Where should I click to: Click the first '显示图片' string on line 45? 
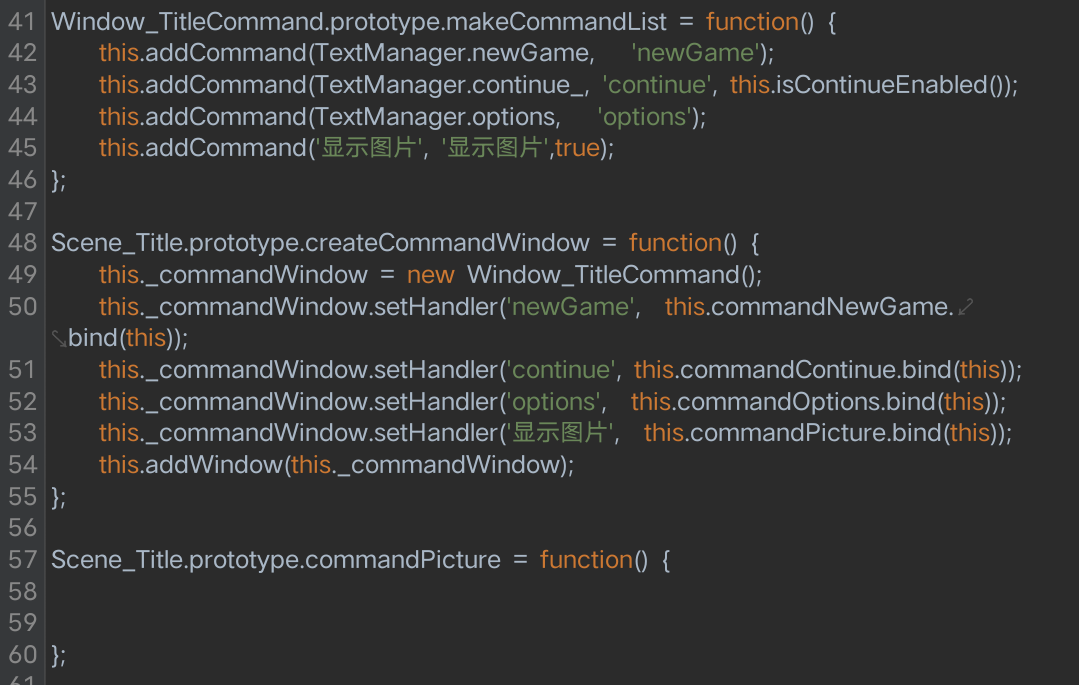pos(368,148)
